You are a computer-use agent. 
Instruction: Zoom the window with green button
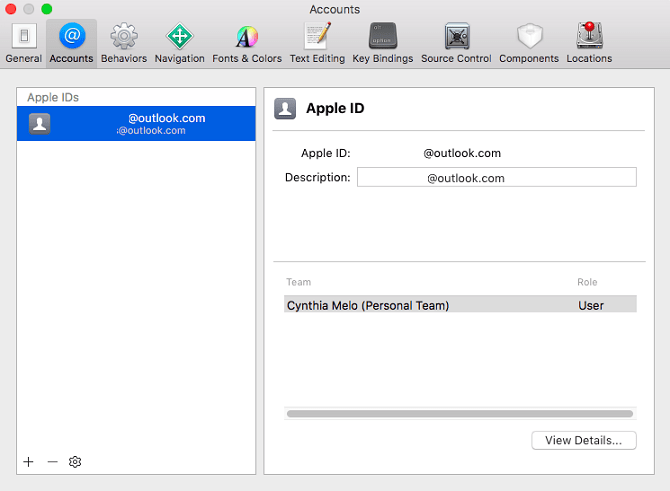coord(47,9)
